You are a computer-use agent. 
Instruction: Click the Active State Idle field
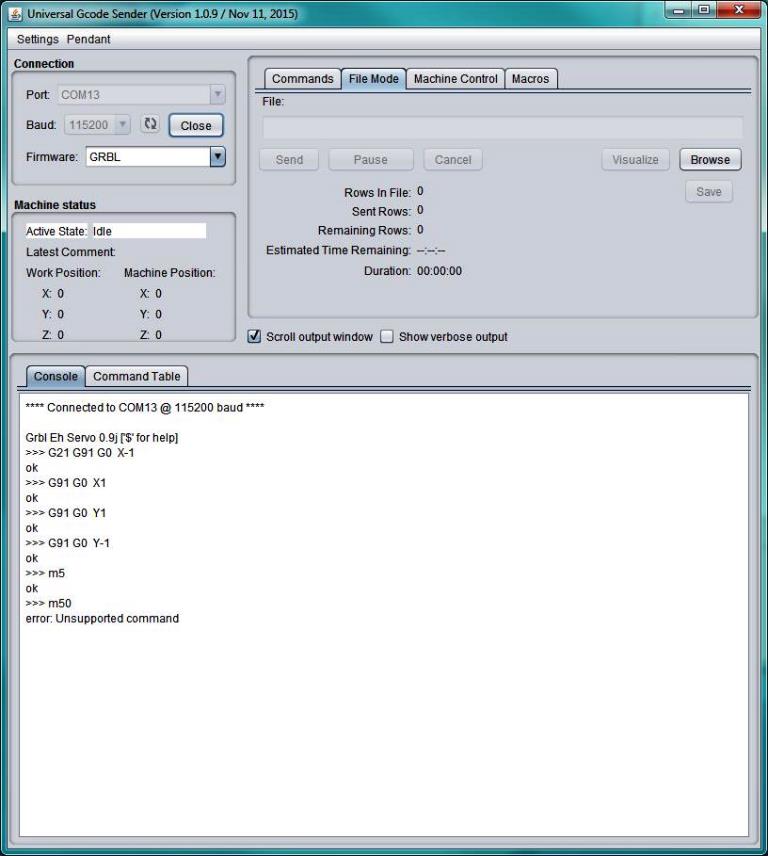click(x=149, y=231)
